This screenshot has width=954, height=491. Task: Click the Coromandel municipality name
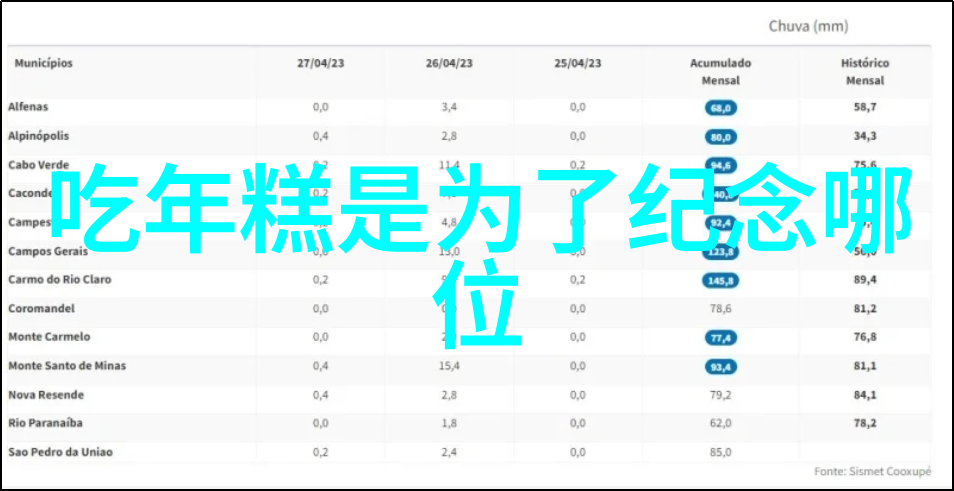coord(41,309)
